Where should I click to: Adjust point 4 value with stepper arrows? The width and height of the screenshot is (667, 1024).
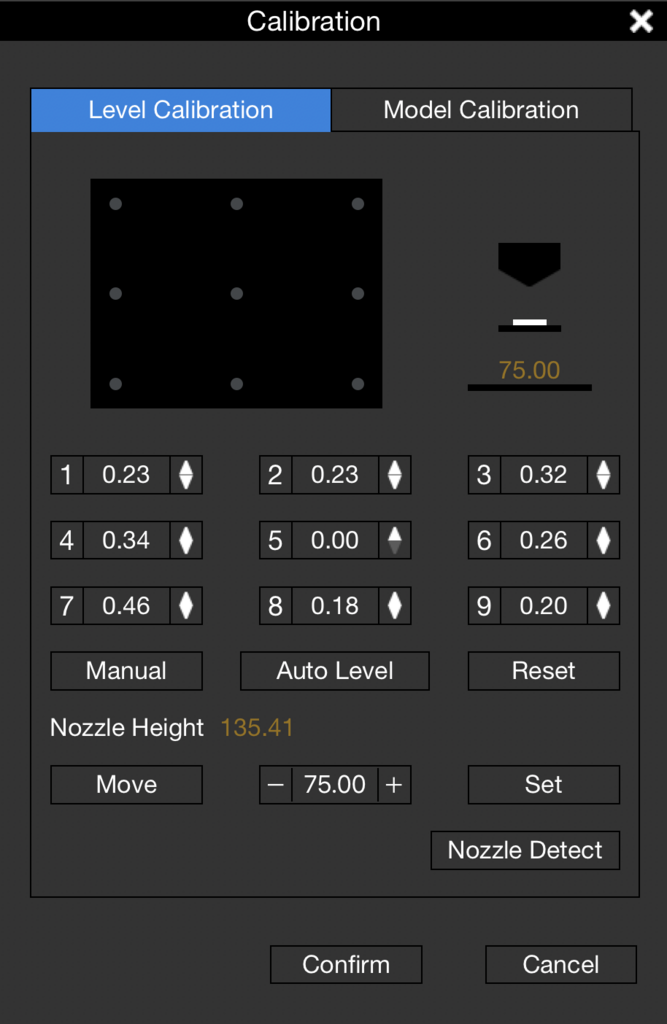[186, 540]
